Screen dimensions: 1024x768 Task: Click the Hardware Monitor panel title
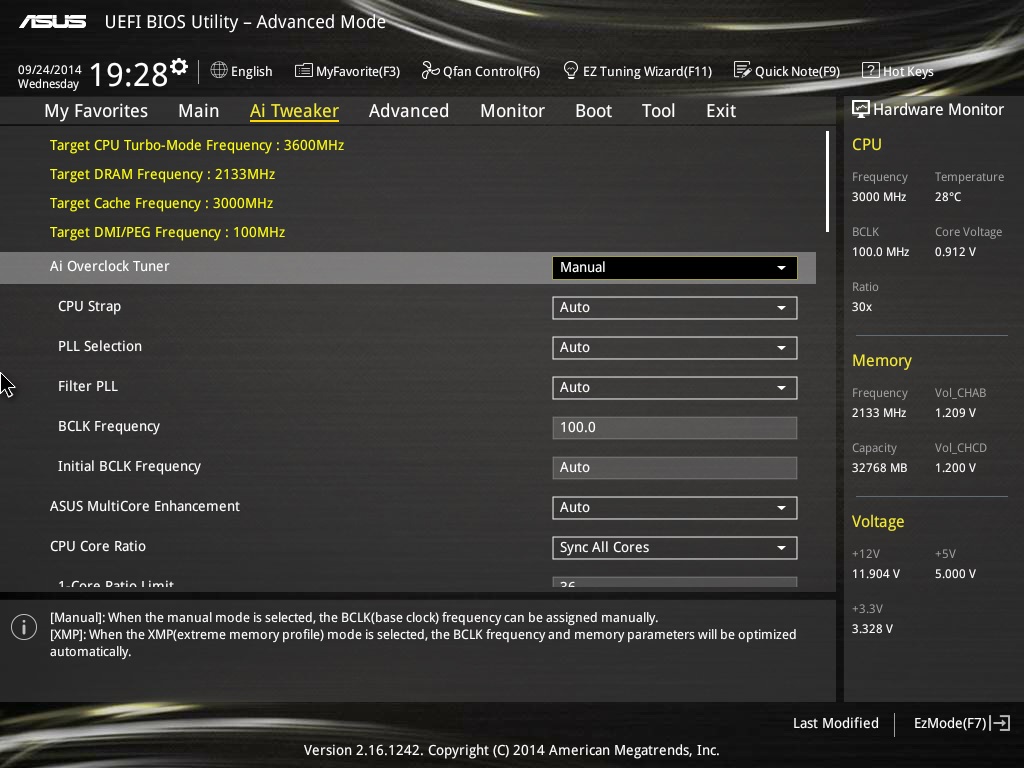(x=938, y=109)
